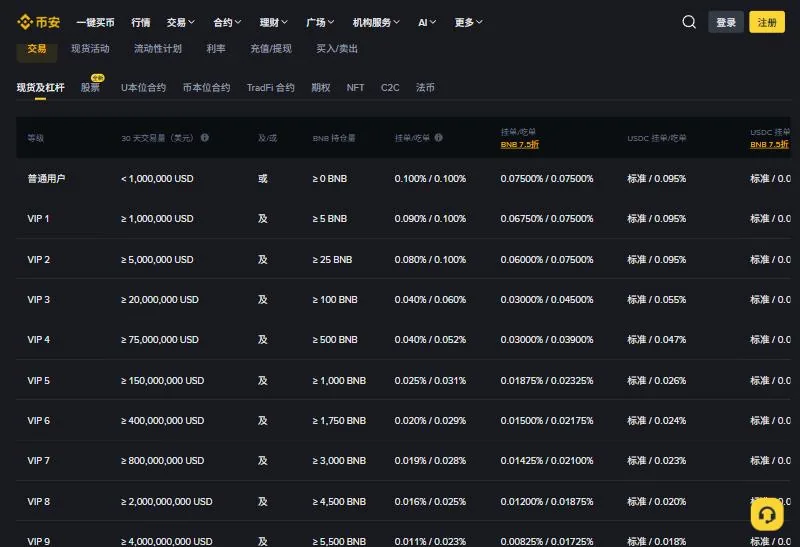Click VIP 7 row label
Image resolution: width=800 pixels, height=547 pixels.
click(39, 461)
